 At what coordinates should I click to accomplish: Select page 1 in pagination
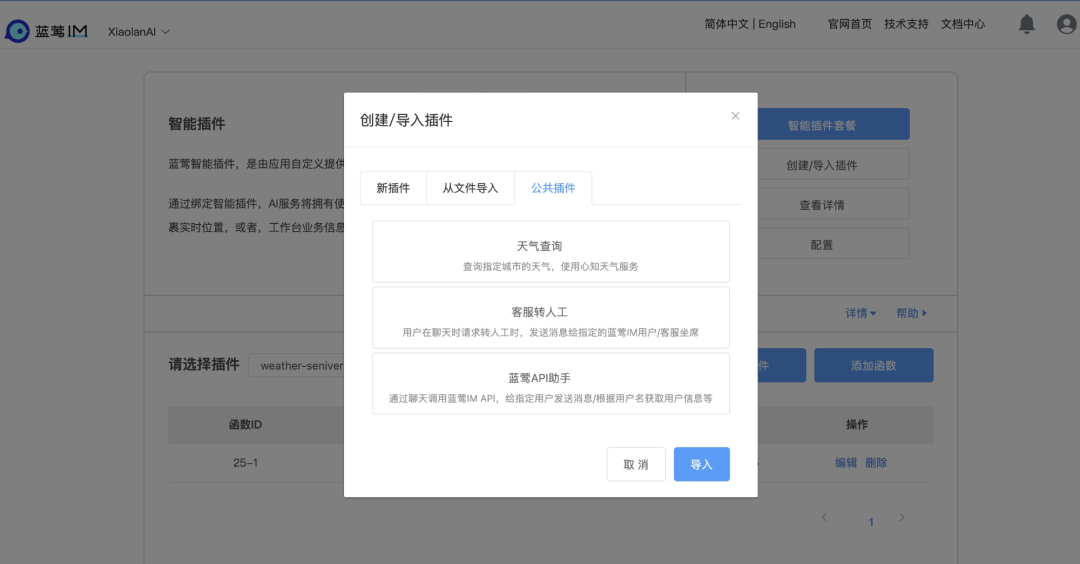871,522
